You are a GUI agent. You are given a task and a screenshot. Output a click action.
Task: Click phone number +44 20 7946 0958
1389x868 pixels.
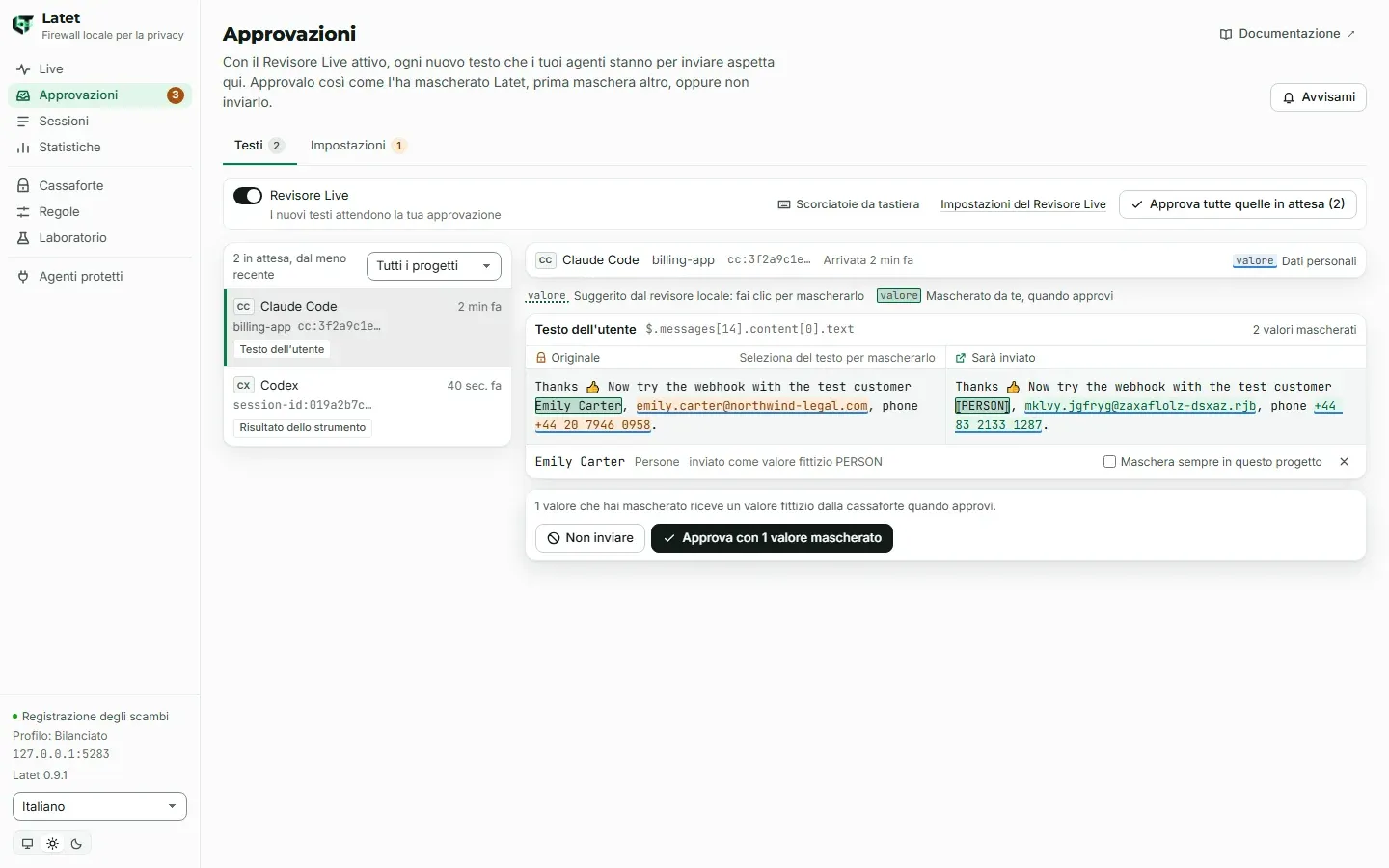coord(593,425)
